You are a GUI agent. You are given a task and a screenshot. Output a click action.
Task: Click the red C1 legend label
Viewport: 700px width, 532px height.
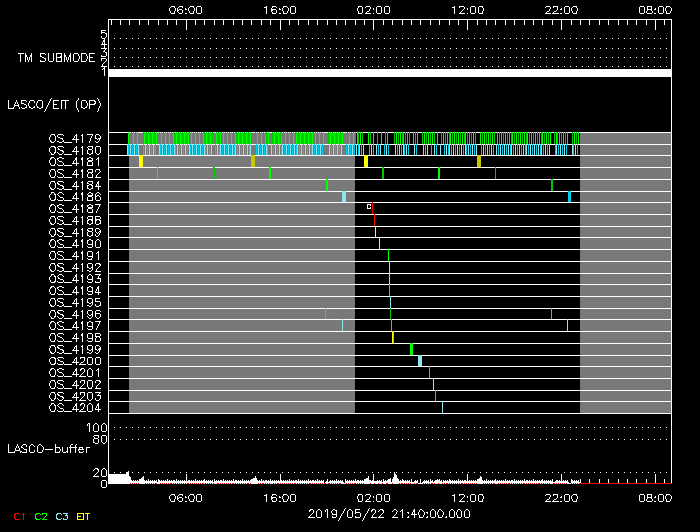point(18,516)
